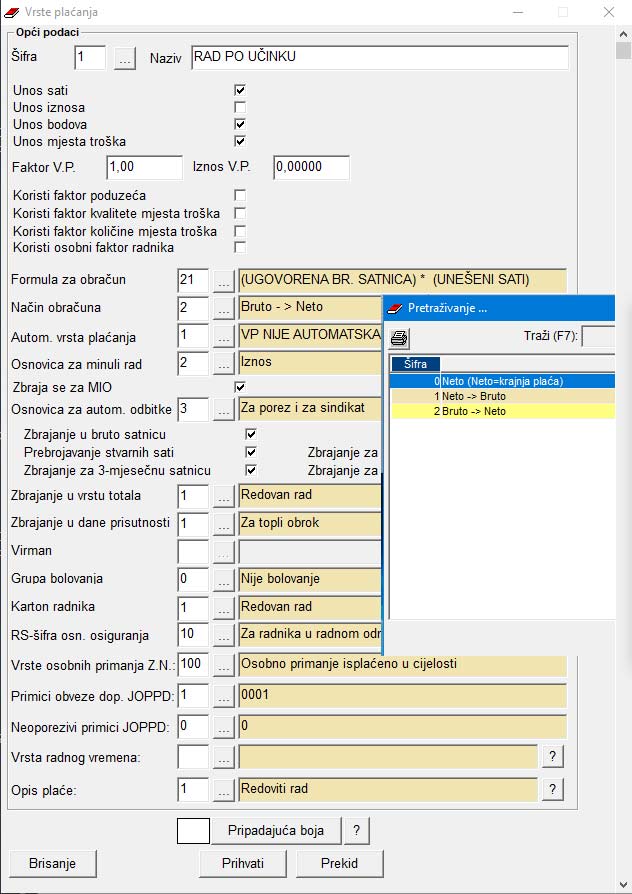
Task: Click the Naziv input field
Action: pyautogui.click(x=380, y=58)
